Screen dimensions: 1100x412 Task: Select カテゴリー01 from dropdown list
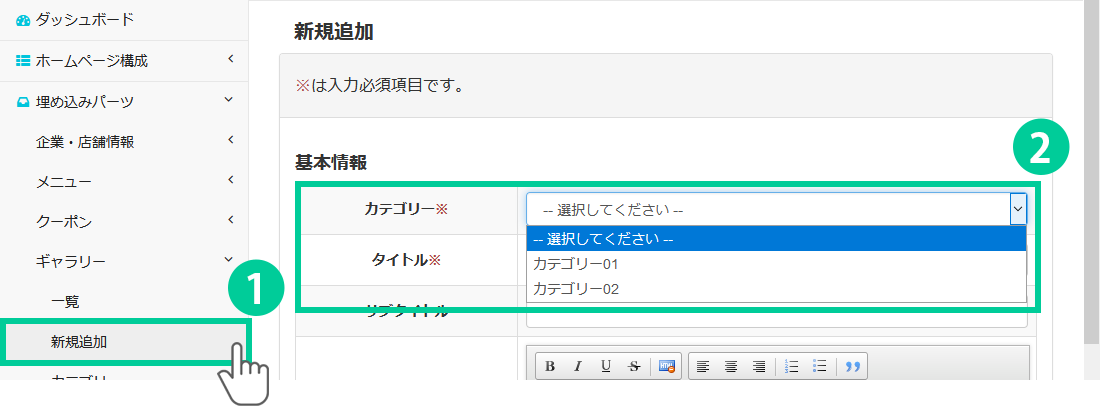576,265
